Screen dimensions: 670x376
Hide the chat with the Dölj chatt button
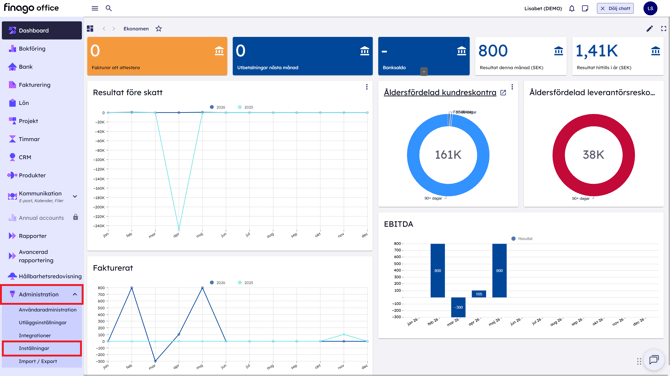point(615,8)
